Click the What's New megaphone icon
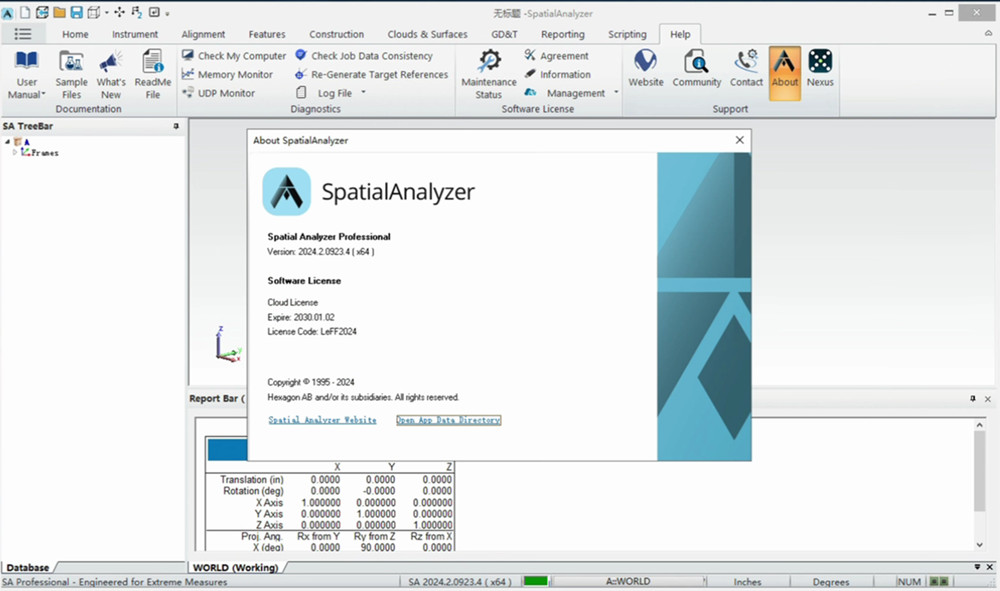Screen dimensions: 1000x591 tap(111, 62)
